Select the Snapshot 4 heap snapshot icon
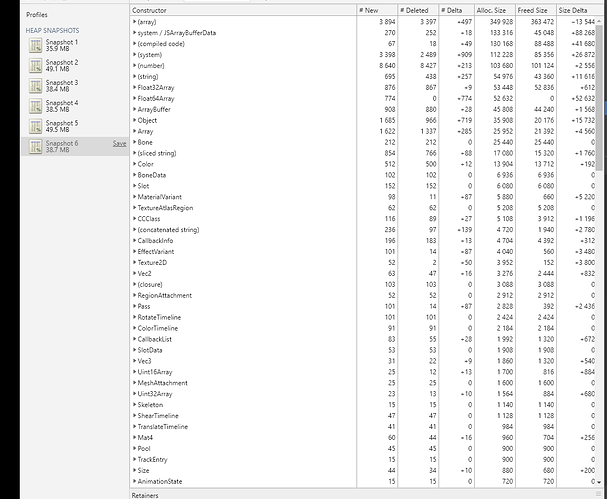Image resolution: width=607 pixels, height=499 pixels. coord(35,106)
